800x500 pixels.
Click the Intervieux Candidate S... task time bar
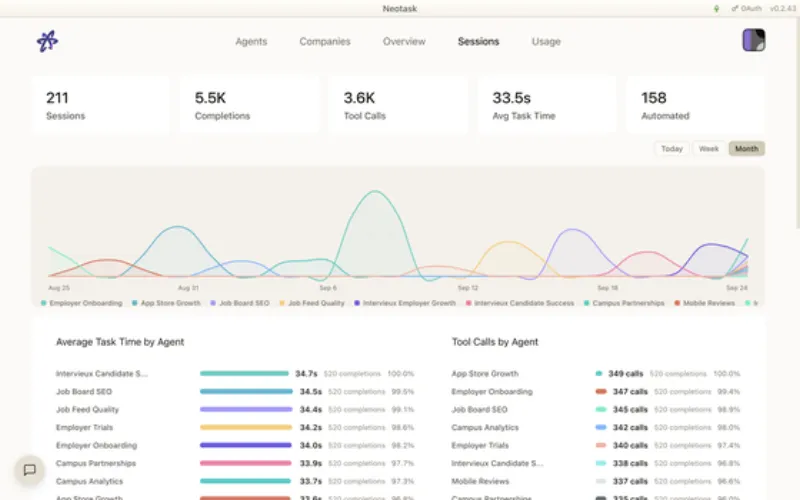coord(244,373)
